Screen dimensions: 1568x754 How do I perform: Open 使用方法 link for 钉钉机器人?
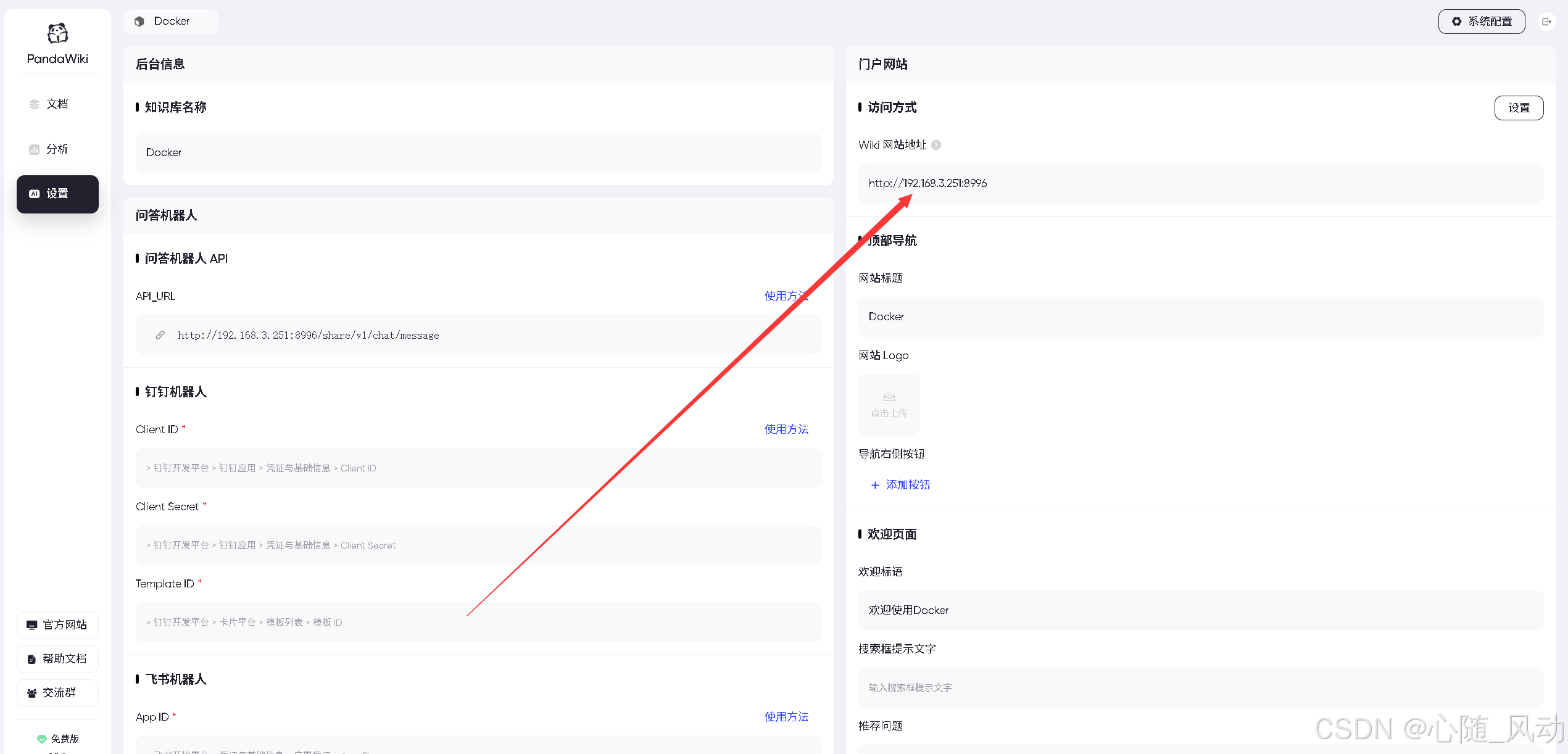coord(786,429)
